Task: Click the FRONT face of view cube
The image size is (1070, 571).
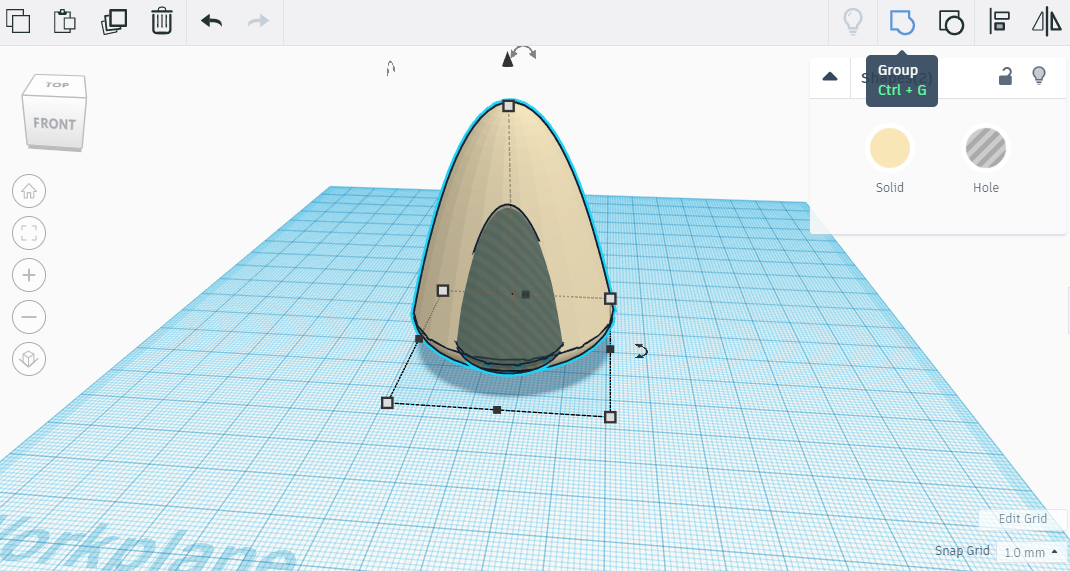Action: 55,123
